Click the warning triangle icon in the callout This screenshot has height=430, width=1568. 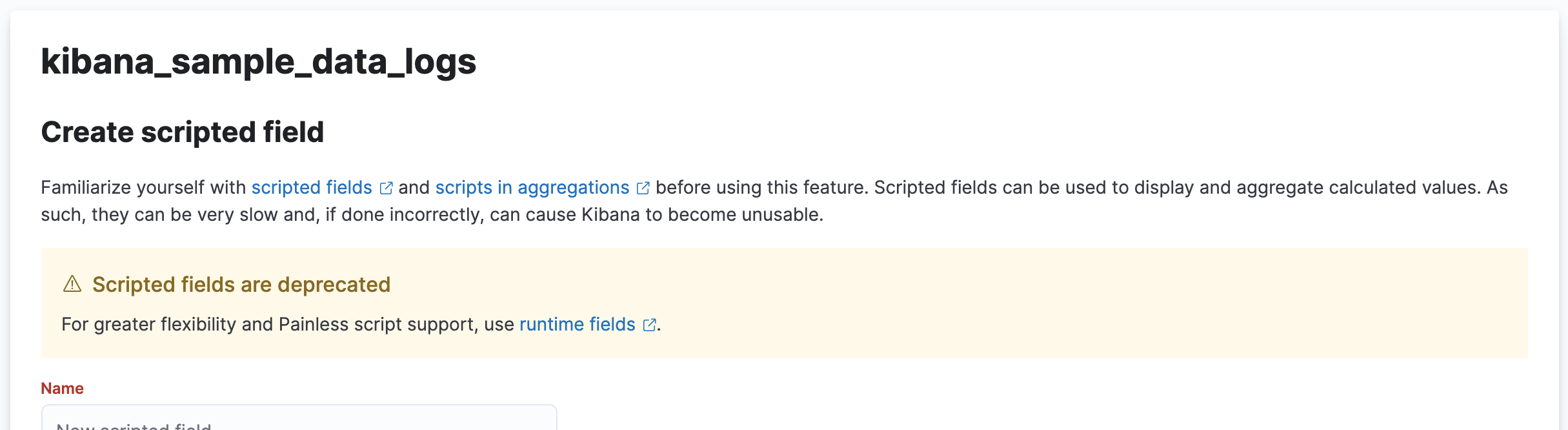click(72, 284)
